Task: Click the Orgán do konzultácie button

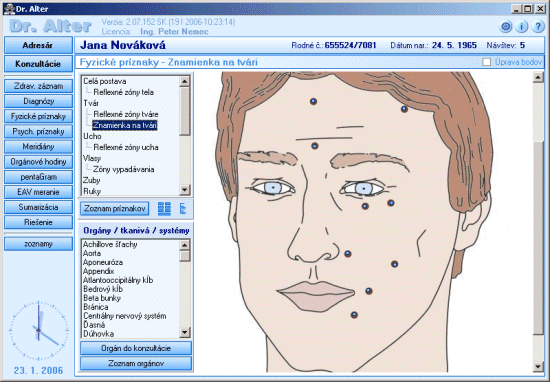Action: [x=136, y=348]
